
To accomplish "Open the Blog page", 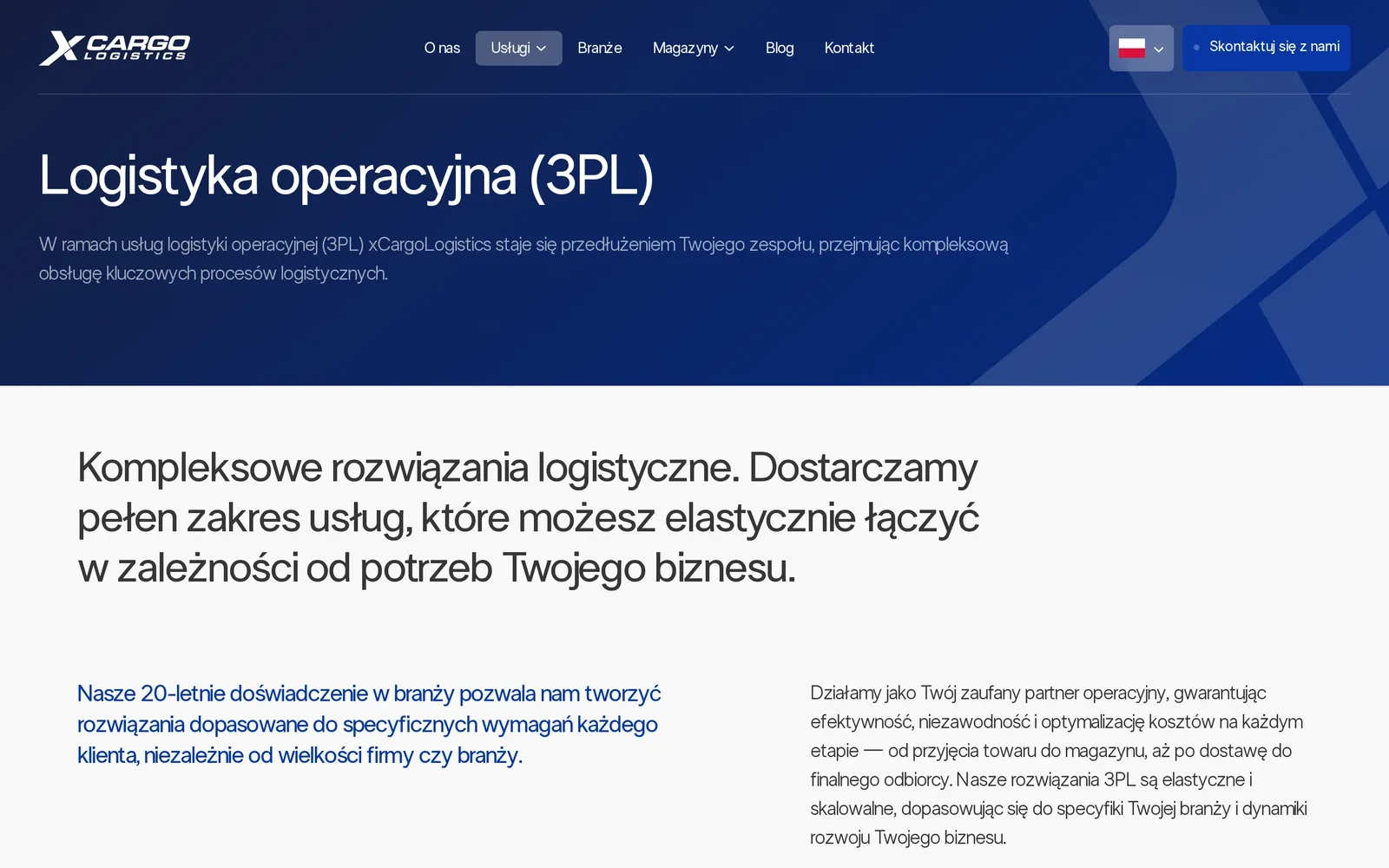I will [780, 48].
